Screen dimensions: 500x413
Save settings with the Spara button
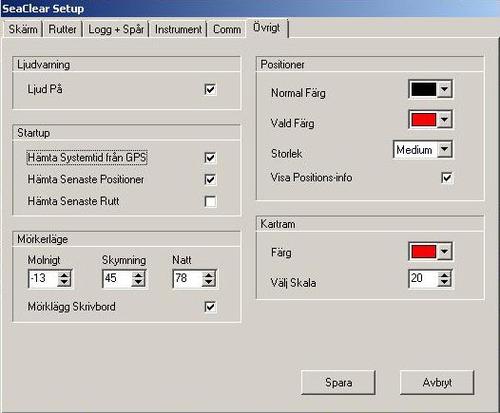338,382
